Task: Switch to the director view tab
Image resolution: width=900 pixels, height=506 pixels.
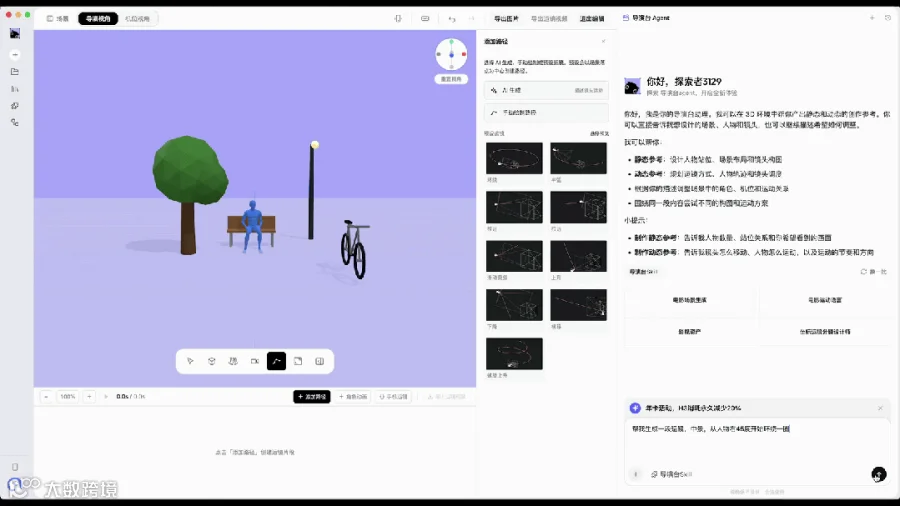Action: pos(98,18)
